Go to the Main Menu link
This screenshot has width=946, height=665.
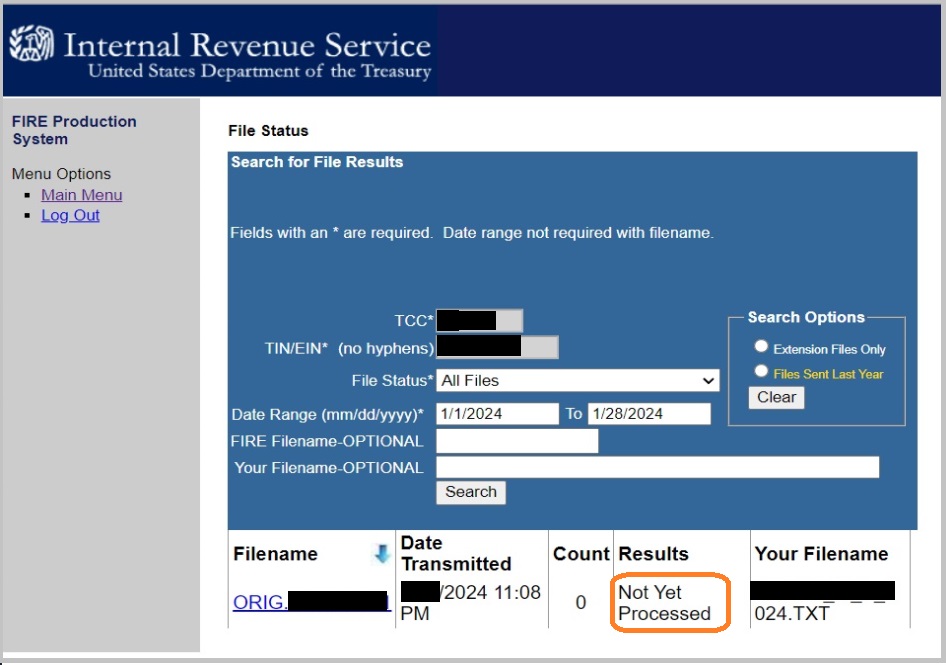click(81, 195)
